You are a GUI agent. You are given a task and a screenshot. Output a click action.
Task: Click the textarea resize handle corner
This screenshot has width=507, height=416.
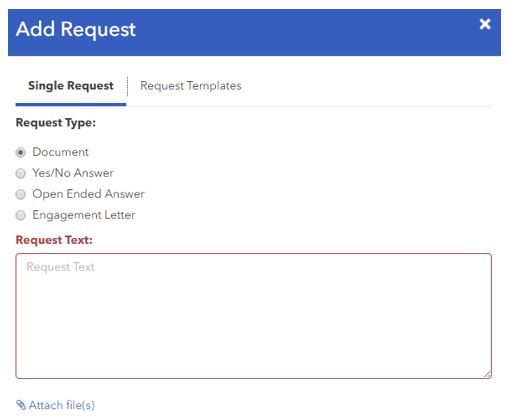(487, 374)
